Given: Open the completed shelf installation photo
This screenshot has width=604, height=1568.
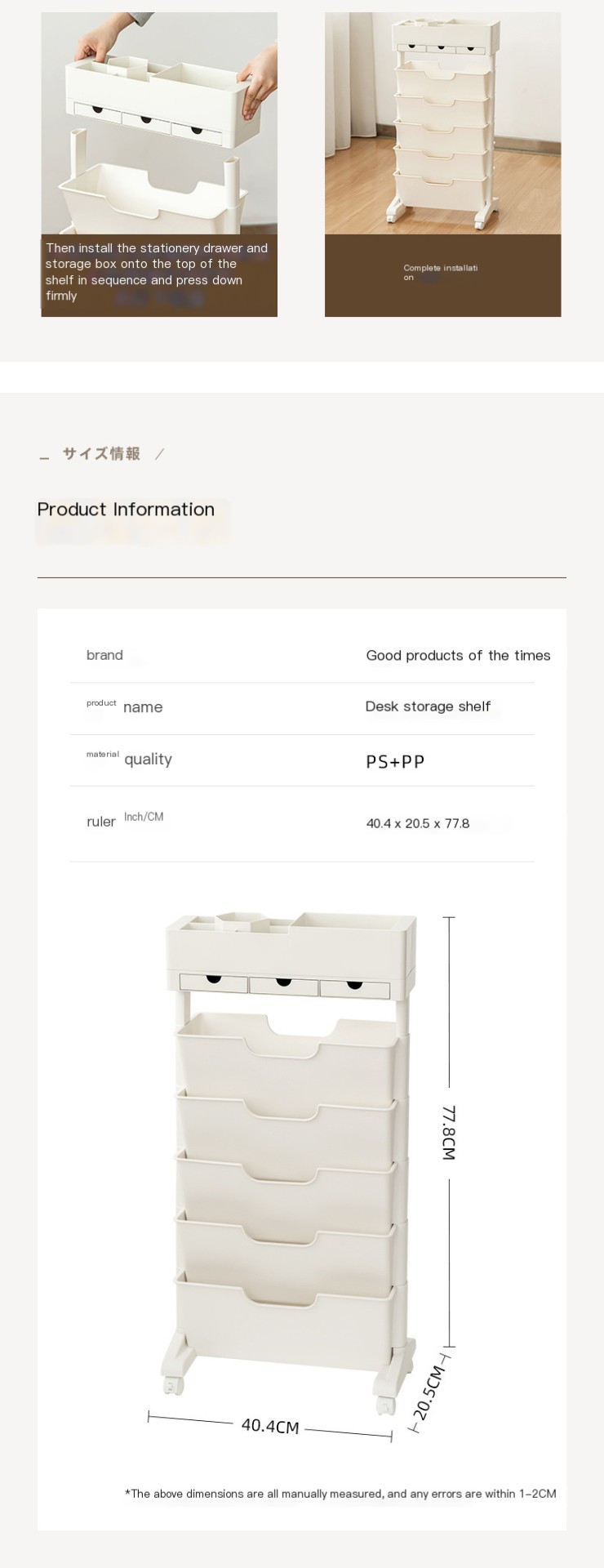Looking at the screenshot, I should coord(442,122).
